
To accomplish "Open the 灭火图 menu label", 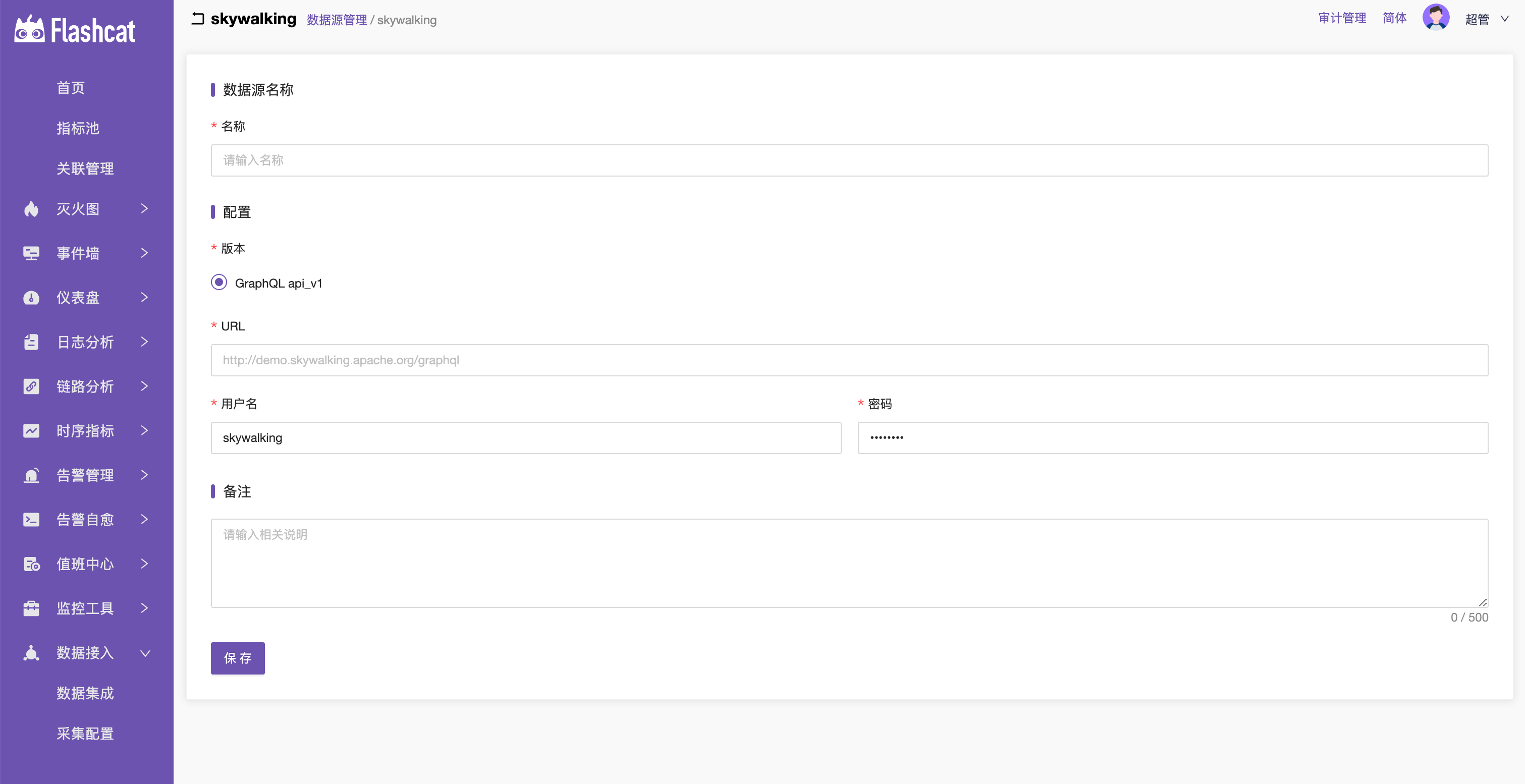I will (78, 209).
